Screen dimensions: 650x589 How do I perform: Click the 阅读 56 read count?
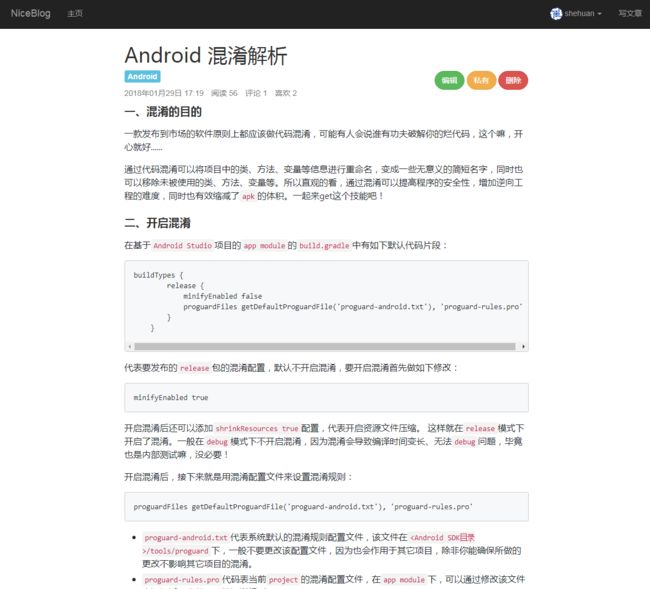click(224, 93)
